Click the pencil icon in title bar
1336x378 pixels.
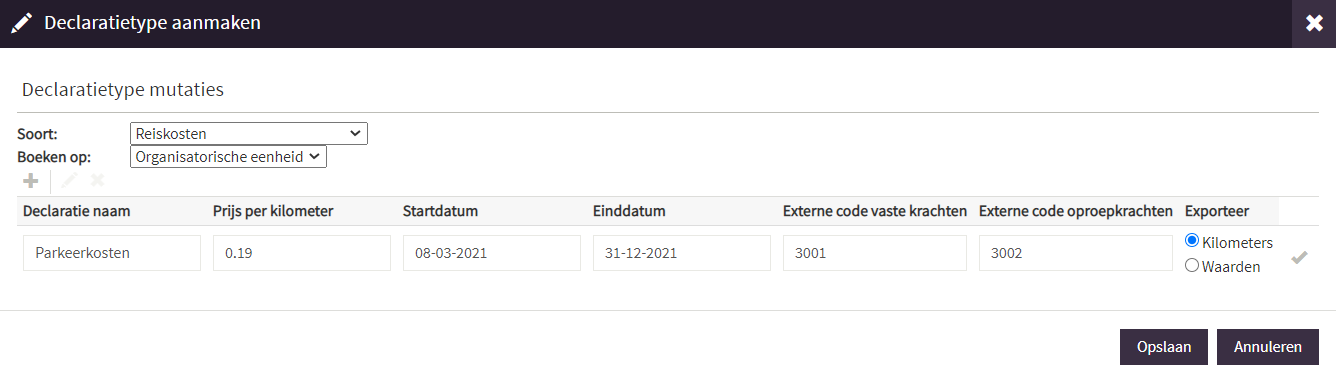21,23
